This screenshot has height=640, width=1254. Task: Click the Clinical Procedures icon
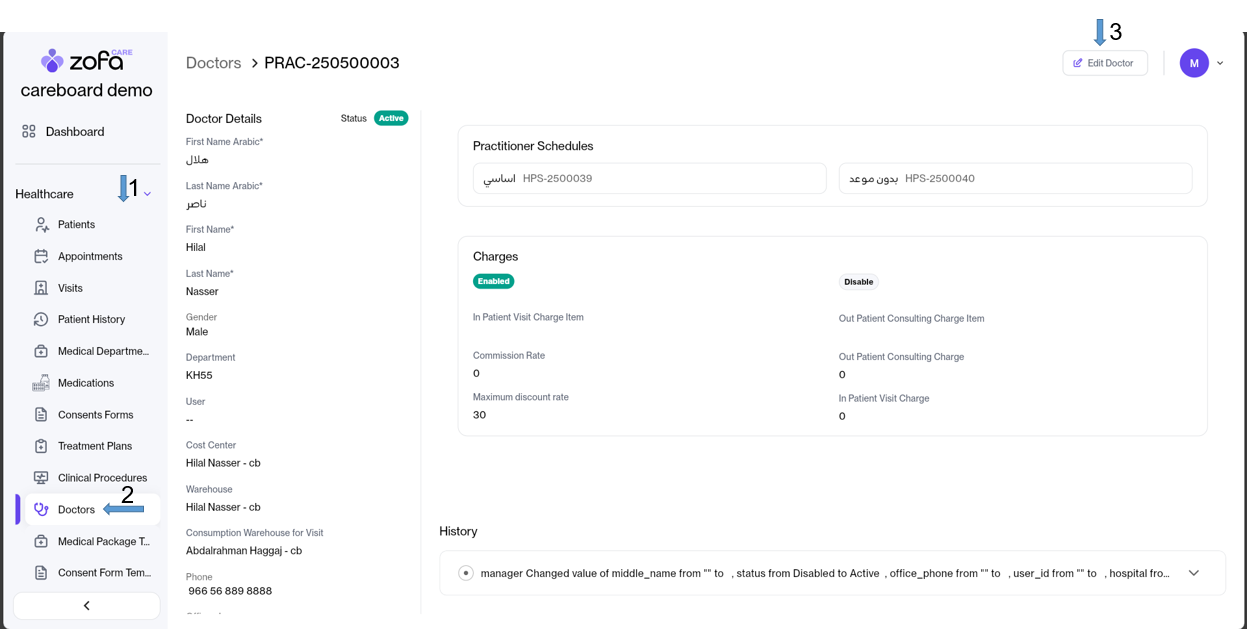coord(41,478)
